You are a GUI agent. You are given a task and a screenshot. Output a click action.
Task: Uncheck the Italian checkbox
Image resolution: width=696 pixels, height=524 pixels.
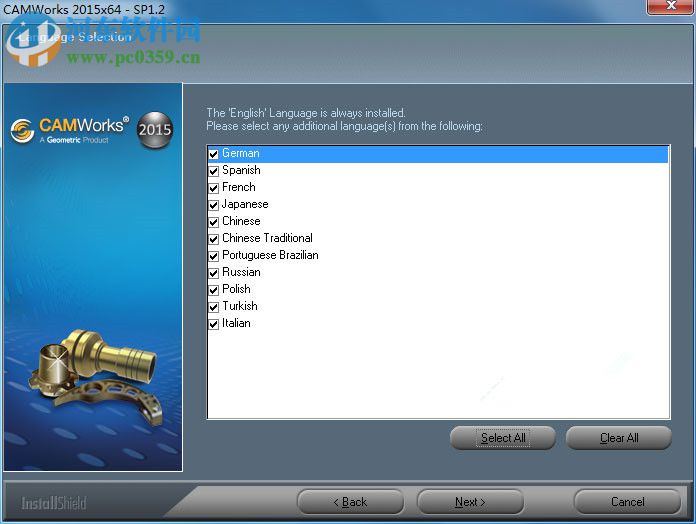[214, 324]
